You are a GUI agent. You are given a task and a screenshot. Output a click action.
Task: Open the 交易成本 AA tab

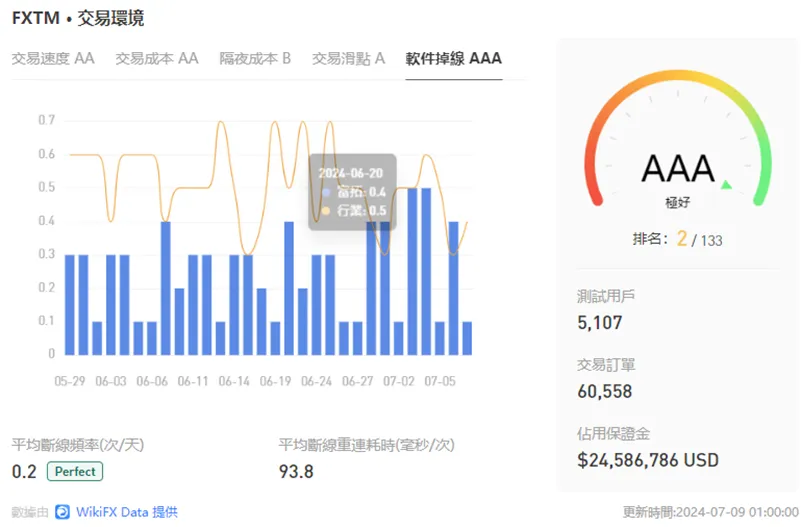(157, 58)
